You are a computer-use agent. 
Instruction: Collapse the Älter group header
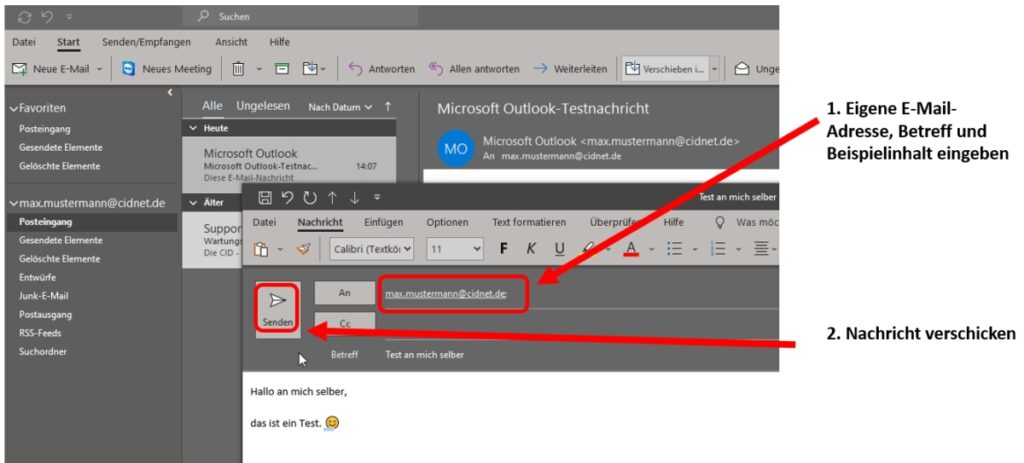pyautogui.click(x=193, y=202)
